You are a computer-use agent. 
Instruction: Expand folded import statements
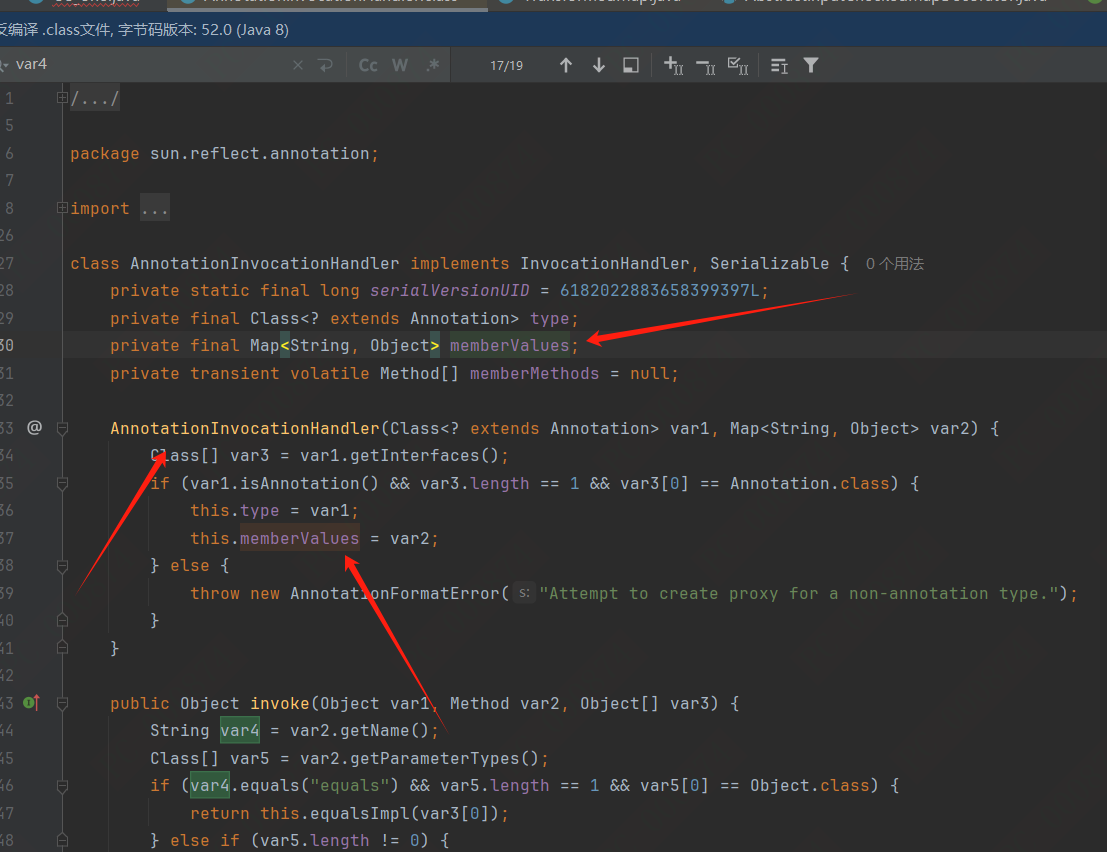pos(61,208)
